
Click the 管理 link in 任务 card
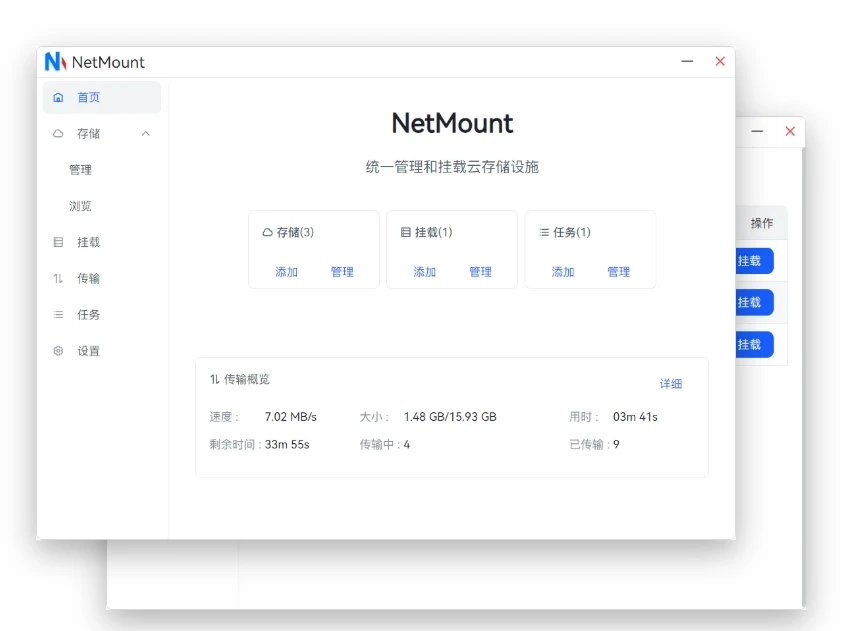point(619,272)
